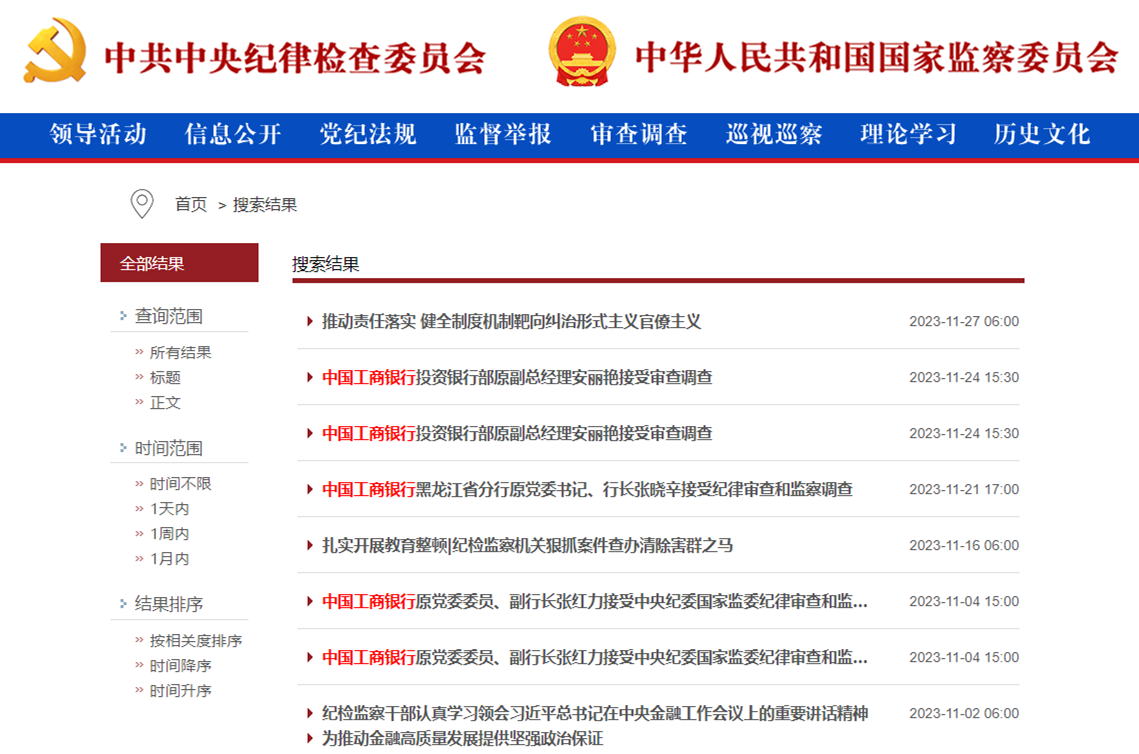Screen dimensions: 1139x754
Task: Click the Communist Party hammer-and-sickle emblem
Action: pyautogui.click(x=55, y=51)
